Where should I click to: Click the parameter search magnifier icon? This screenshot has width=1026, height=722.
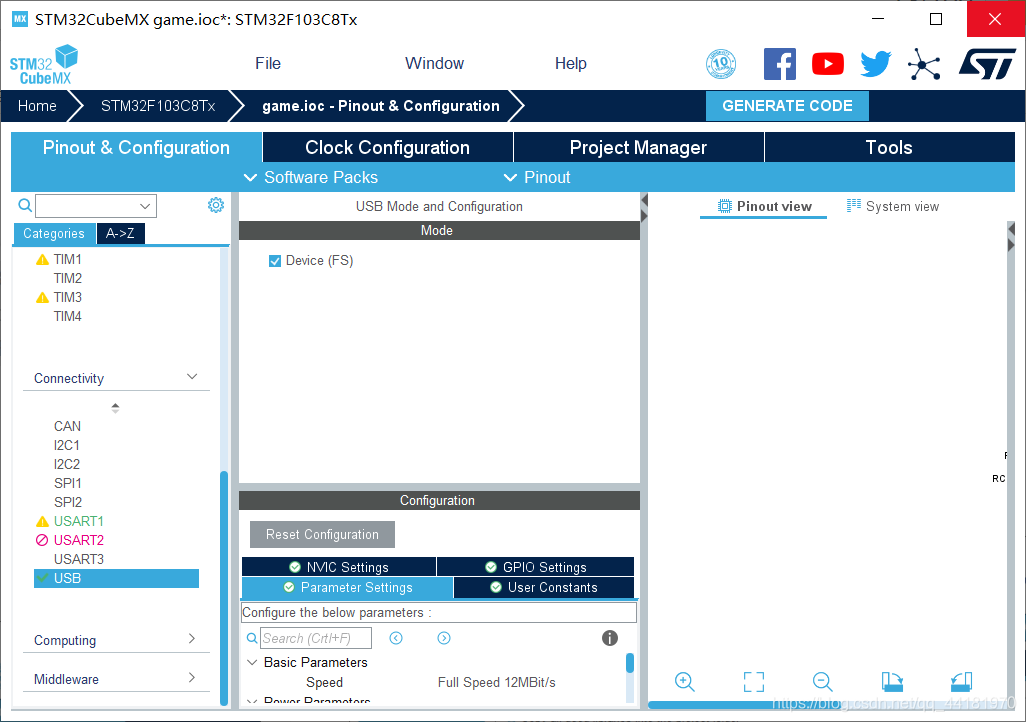(x=252, y=638)
